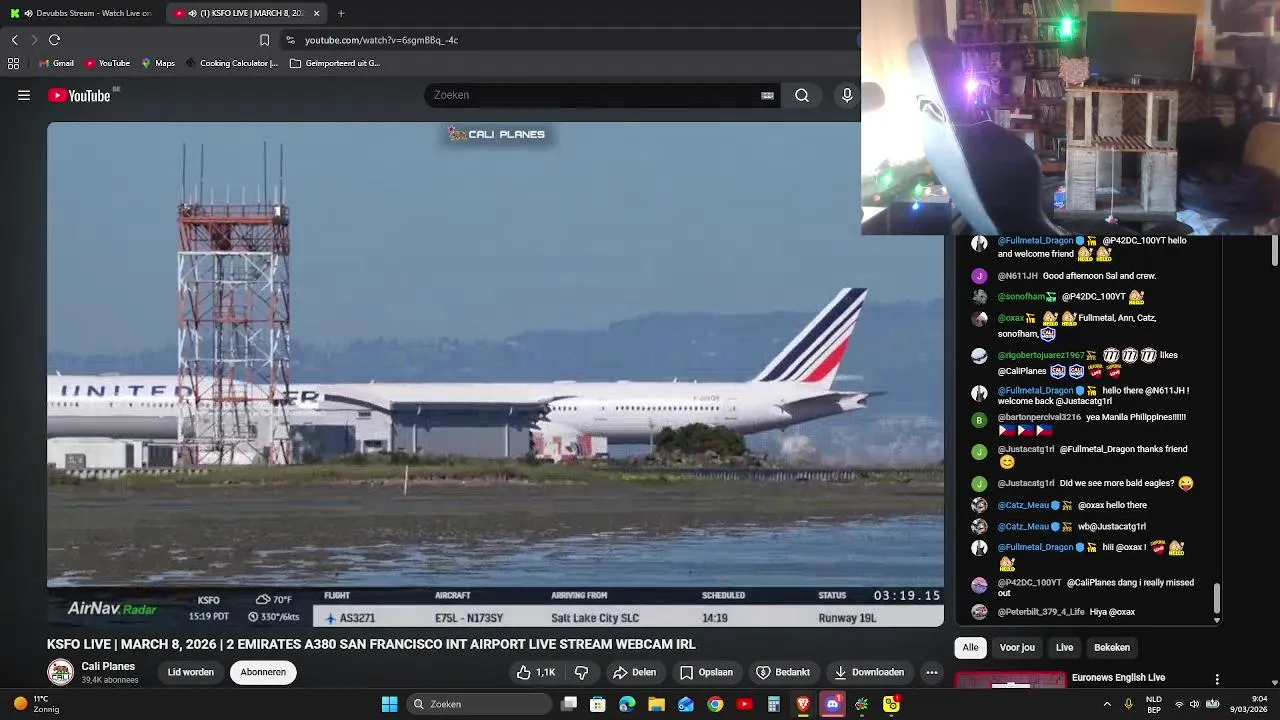Image resolution: width=1280 pixels, height=720 pixels.
Task: Open Microsoft Store from the taskbar
Action: (x=598, y=704)
